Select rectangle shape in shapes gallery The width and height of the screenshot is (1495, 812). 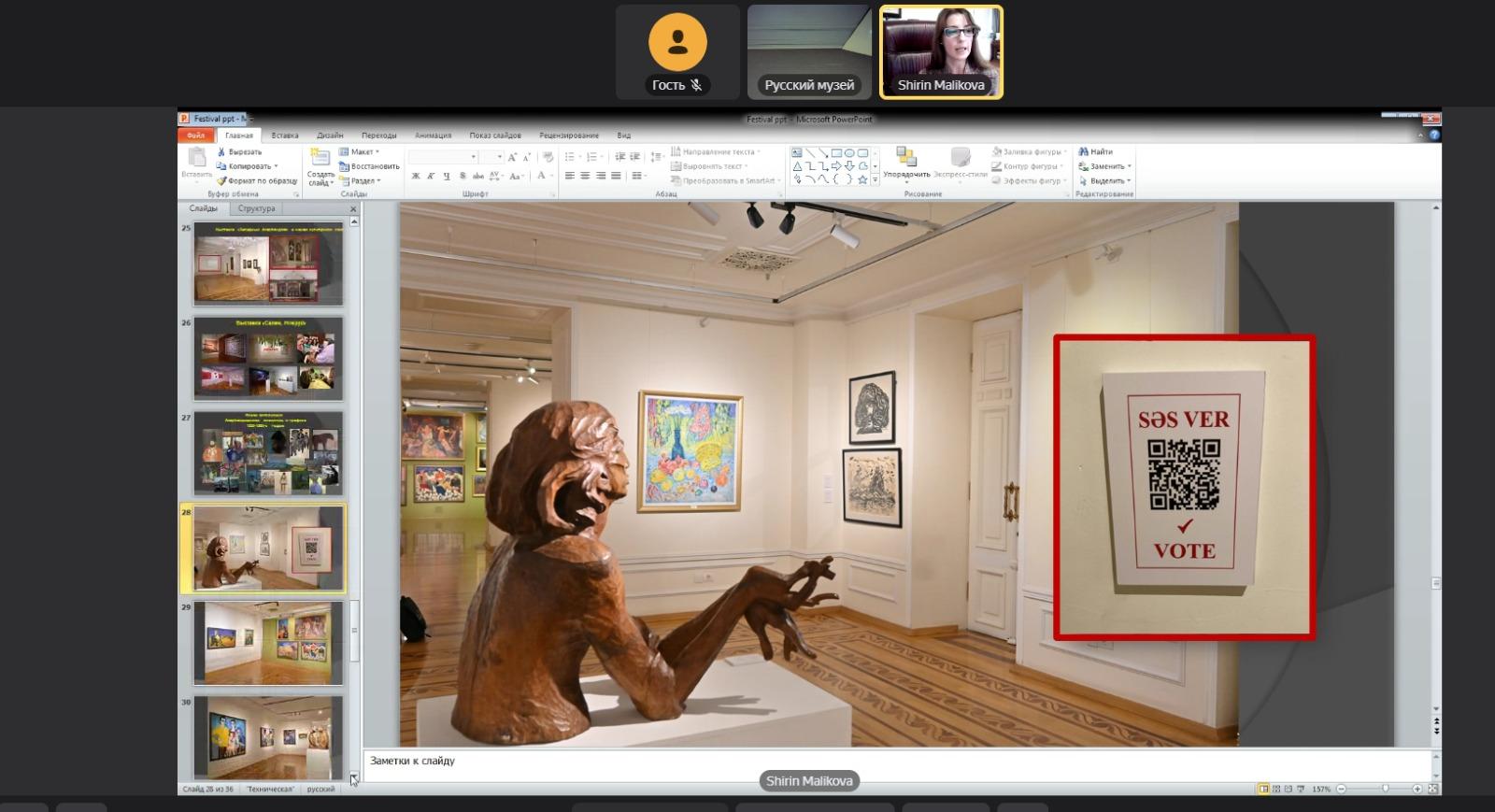point(836,152)
